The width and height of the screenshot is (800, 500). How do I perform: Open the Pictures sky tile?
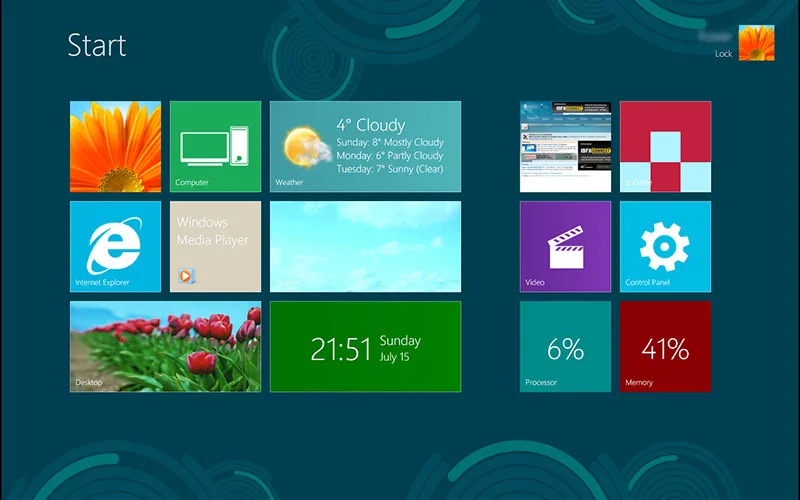(x=365, y=246)
